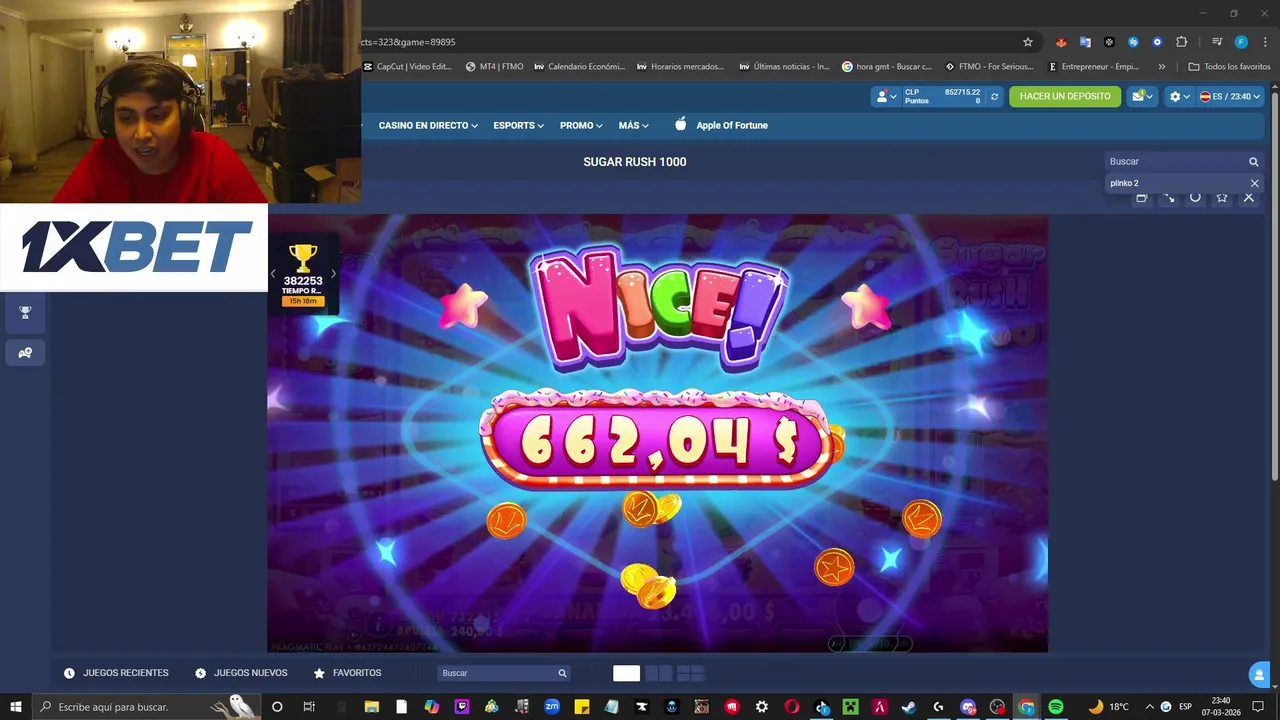Expand the PROMO menu
Viewport: 1280px width, 720px height.
click(581, 126)
